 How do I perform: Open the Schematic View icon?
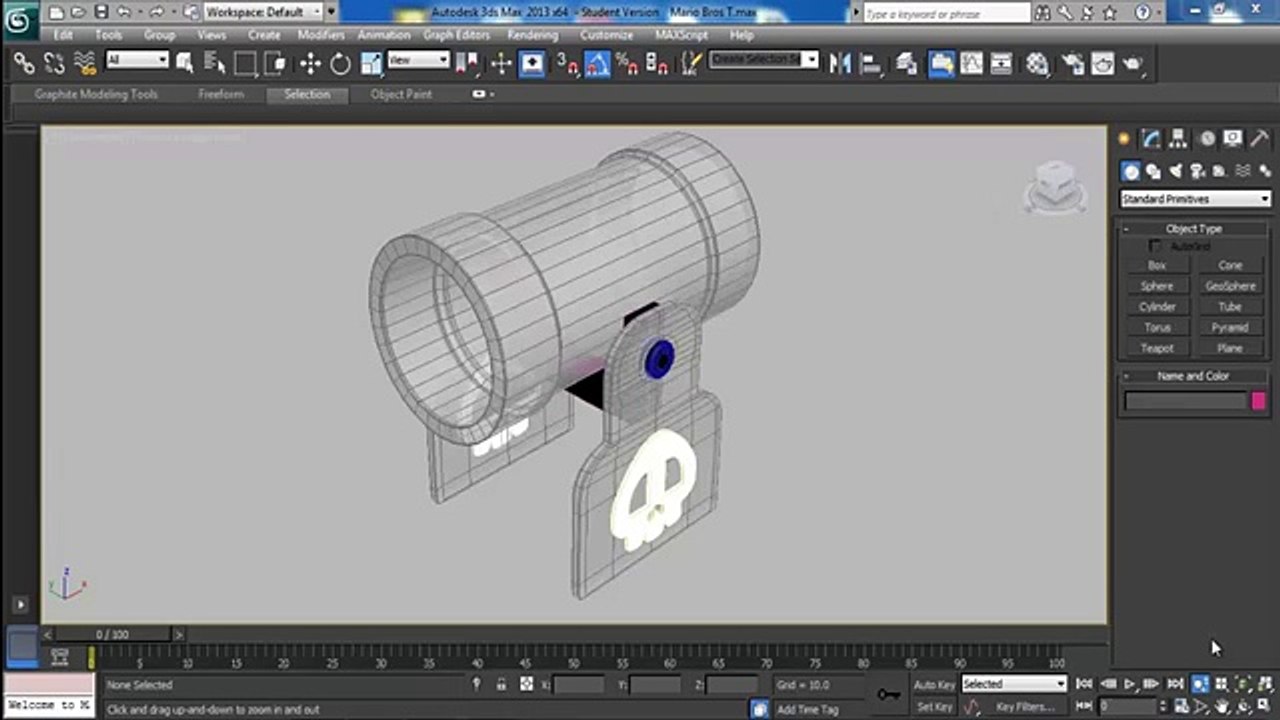1001,64
